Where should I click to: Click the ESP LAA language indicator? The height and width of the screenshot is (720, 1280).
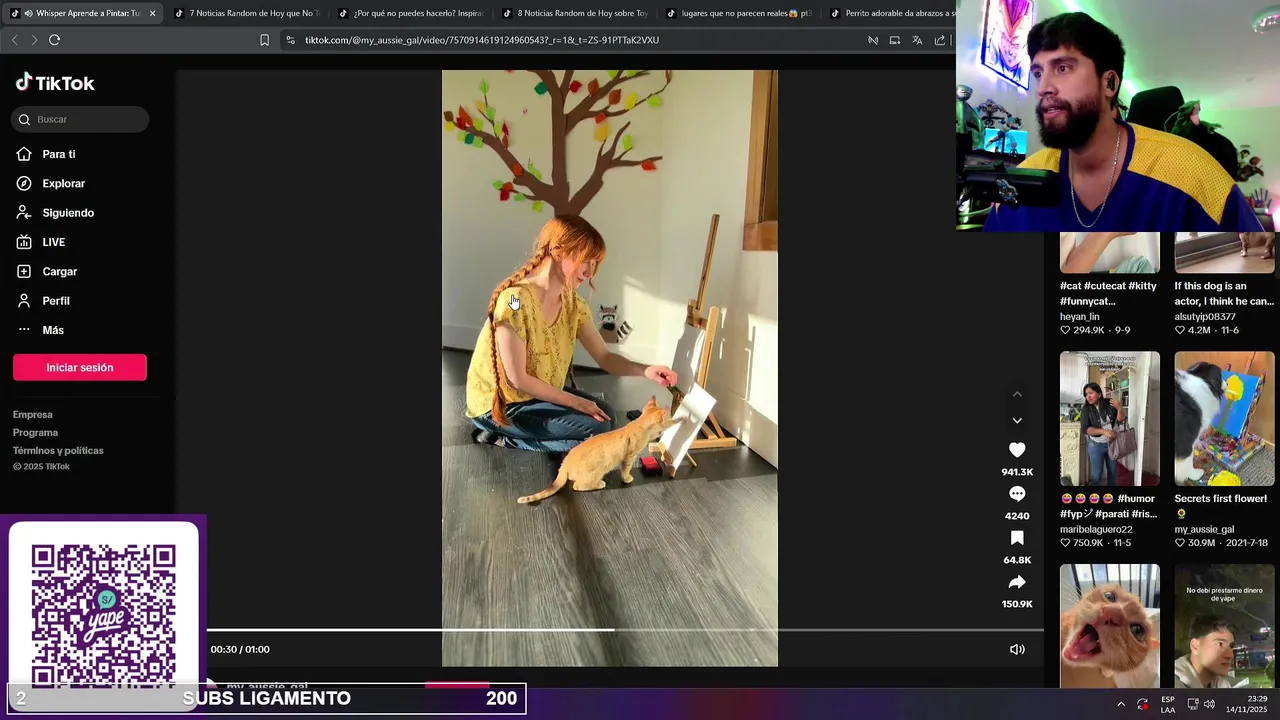pyautogui.click(x=1168, y=704)
